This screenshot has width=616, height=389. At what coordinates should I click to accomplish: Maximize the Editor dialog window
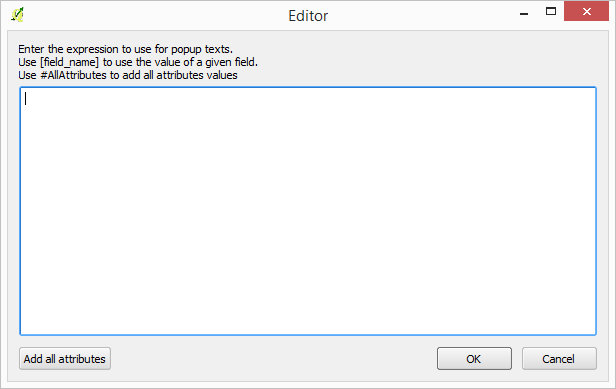click(x=551, y=11)
